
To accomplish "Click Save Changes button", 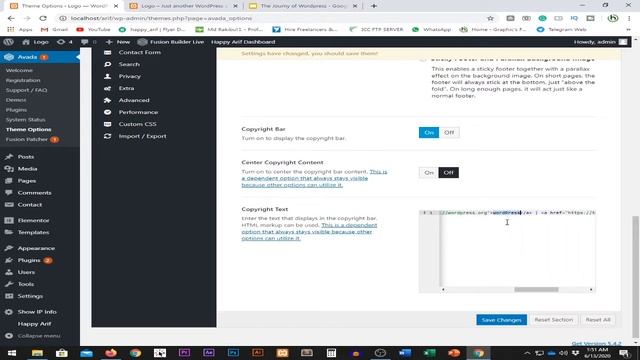I will (x=501, y=320).
